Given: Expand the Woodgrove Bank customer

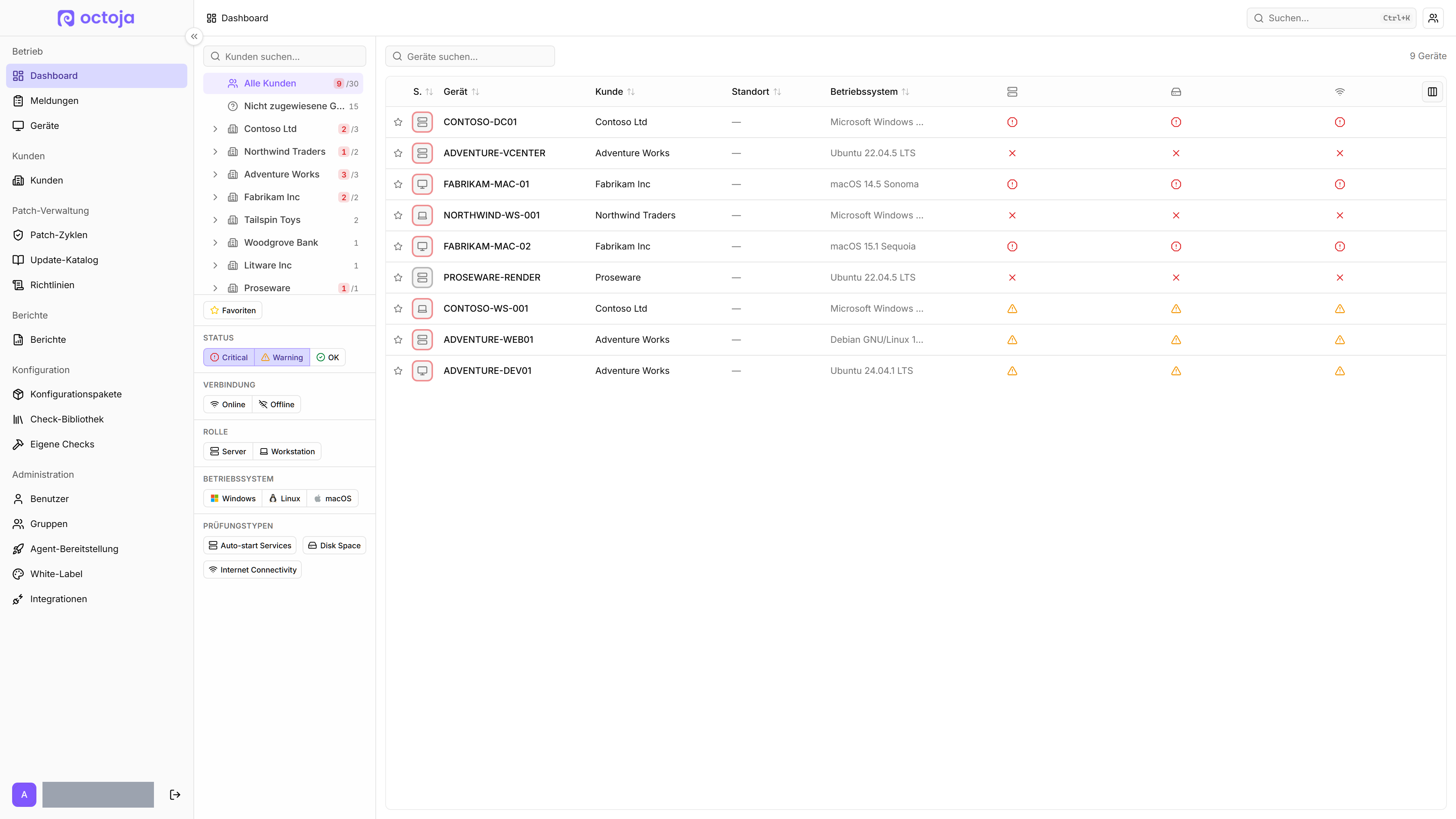Looking at the screenshot, I should tap(215, 243).
